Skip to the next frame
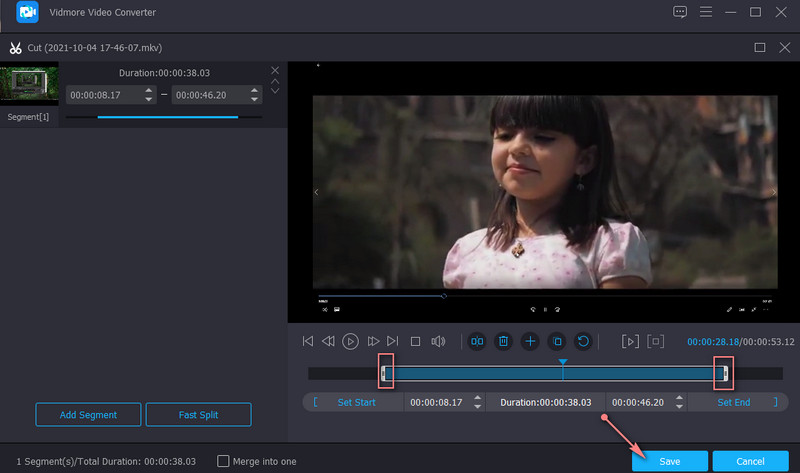Screen dimensions: 800x473 coord(373,341)
